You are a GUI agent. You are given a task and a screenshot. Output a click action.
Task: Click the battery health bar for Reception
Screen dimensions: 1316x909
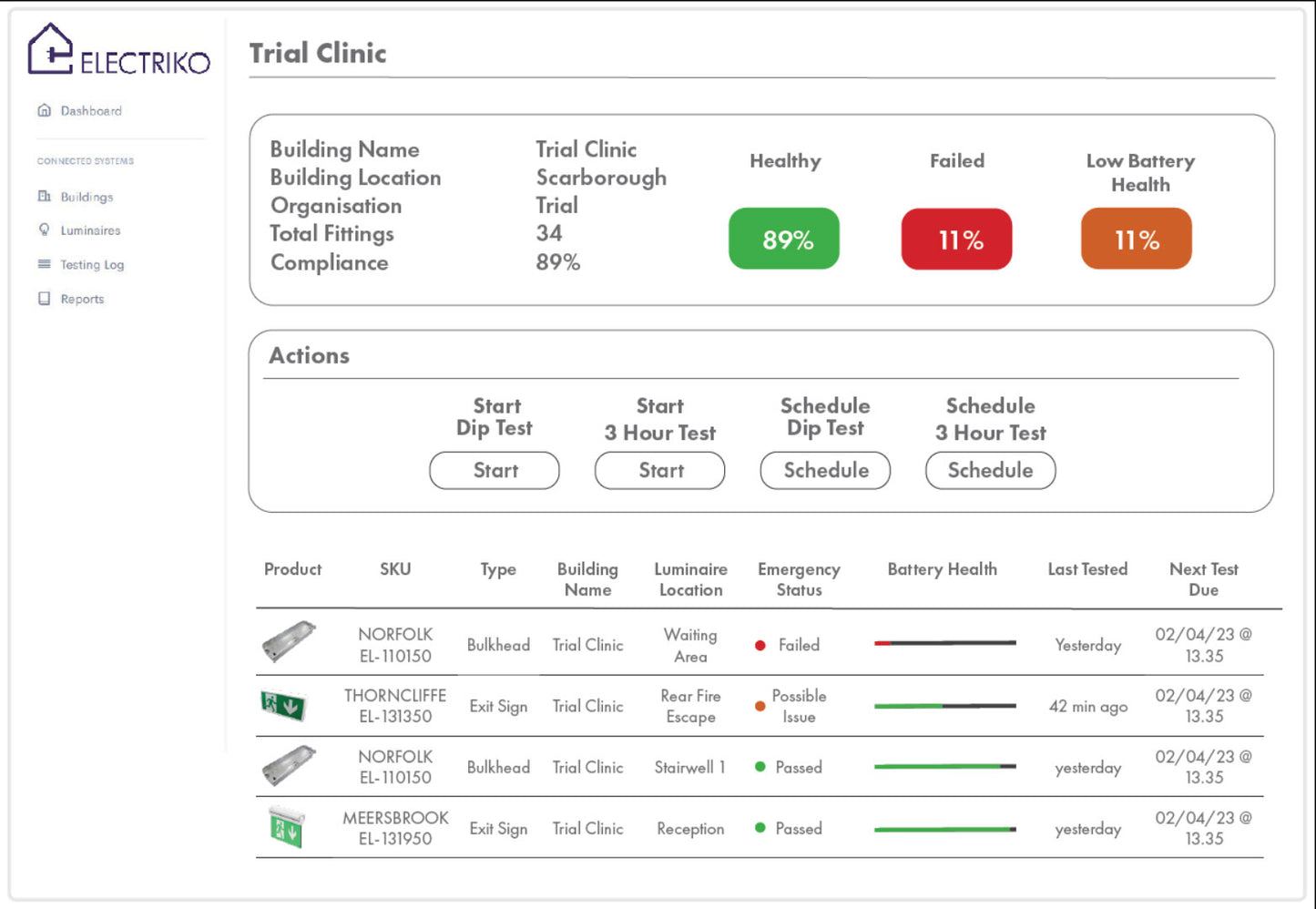pyautogui.click(x=944, y=829)
